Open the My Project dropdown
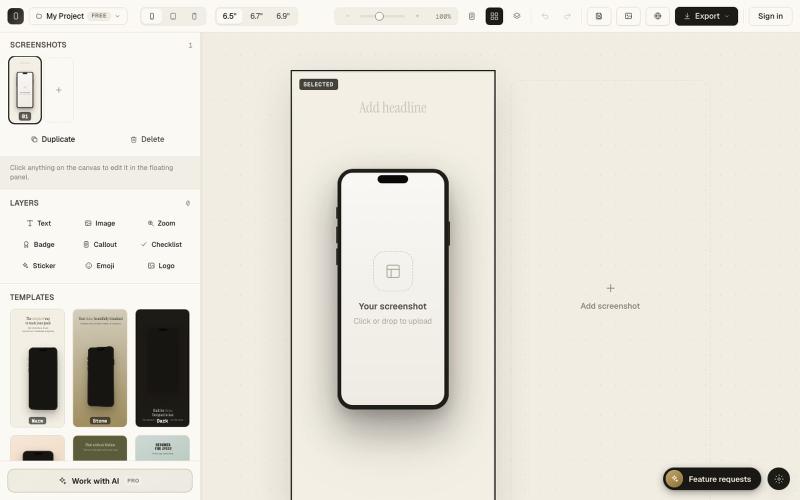800x500 pixels. [78, 16]
